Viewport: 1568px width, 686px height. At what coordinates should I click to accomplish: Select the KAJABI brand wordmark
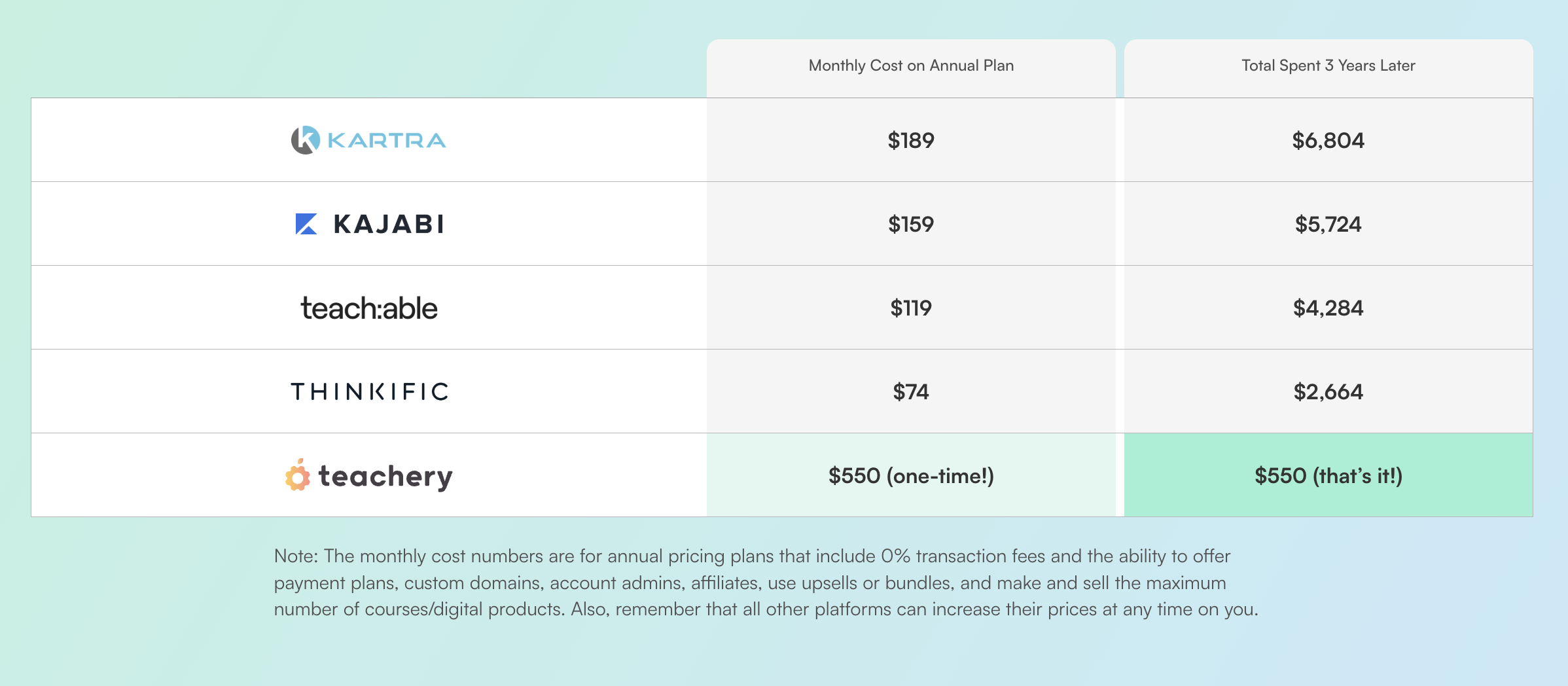tap(389, 224)
